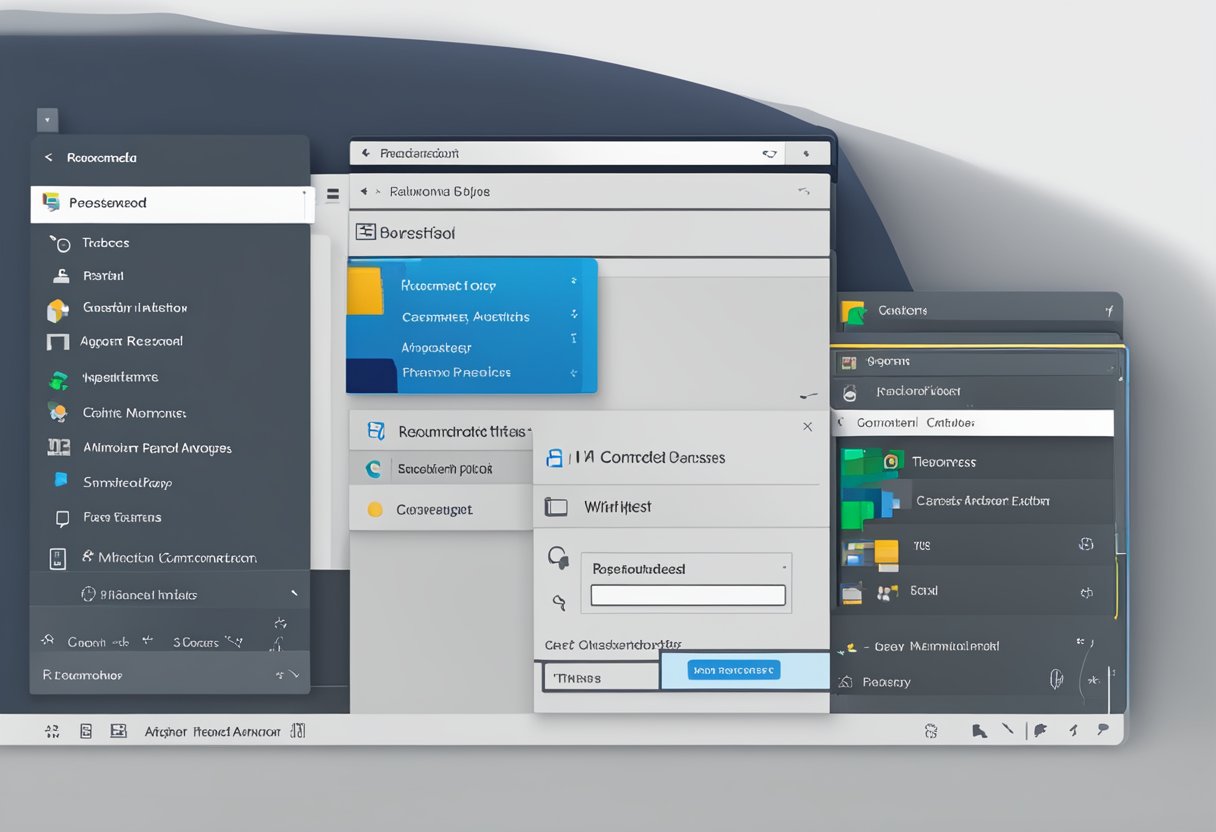1216x832 pixels.
Task: Click the yellow cube icon in the left sidebar
Action: click(58, 310)
